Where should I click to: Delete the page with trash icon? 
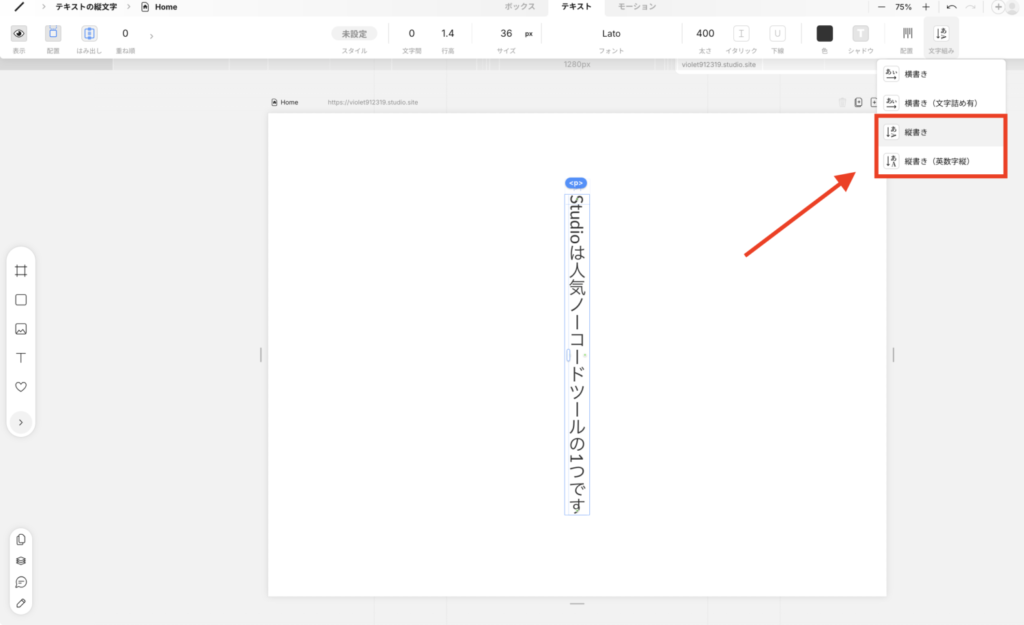[x=842, y=103]
